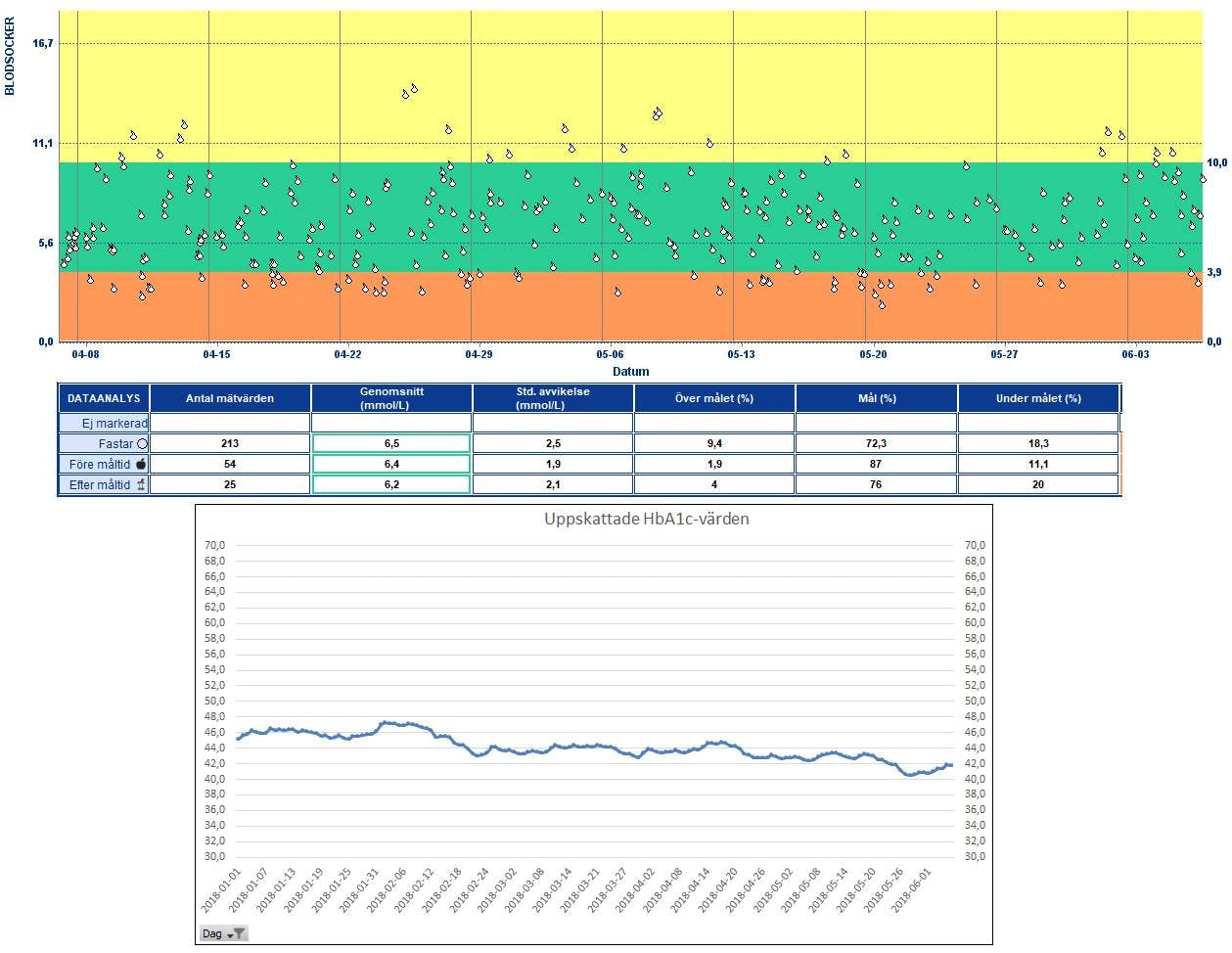The height and width of the screenshot is (953, 1232).
Task: Click the Std. avvikelse column header
Action: (x=553, y=398)
